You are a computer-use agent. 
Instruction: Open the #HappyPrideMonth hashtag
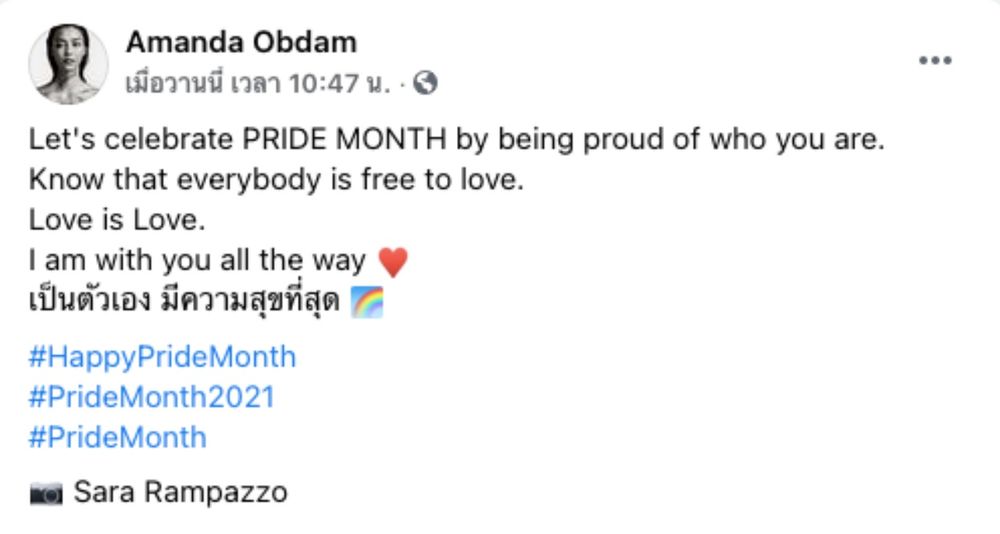coord(163,357)
